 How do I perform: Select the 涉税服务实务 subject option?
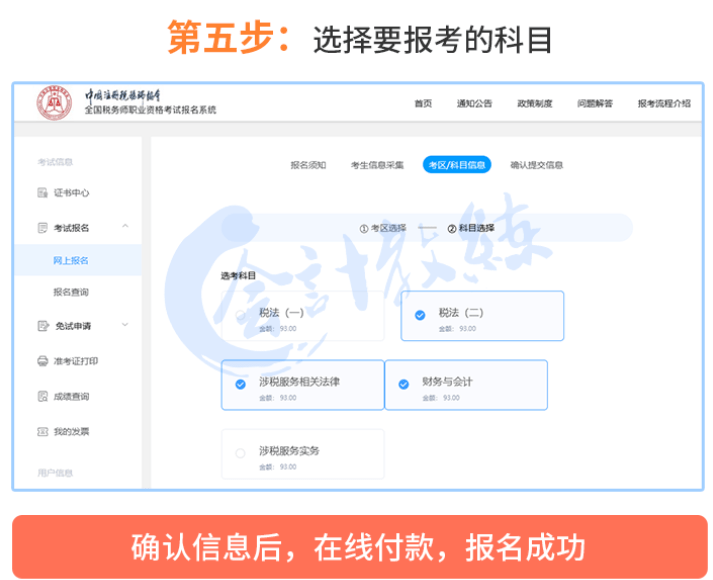click(240, 454)
